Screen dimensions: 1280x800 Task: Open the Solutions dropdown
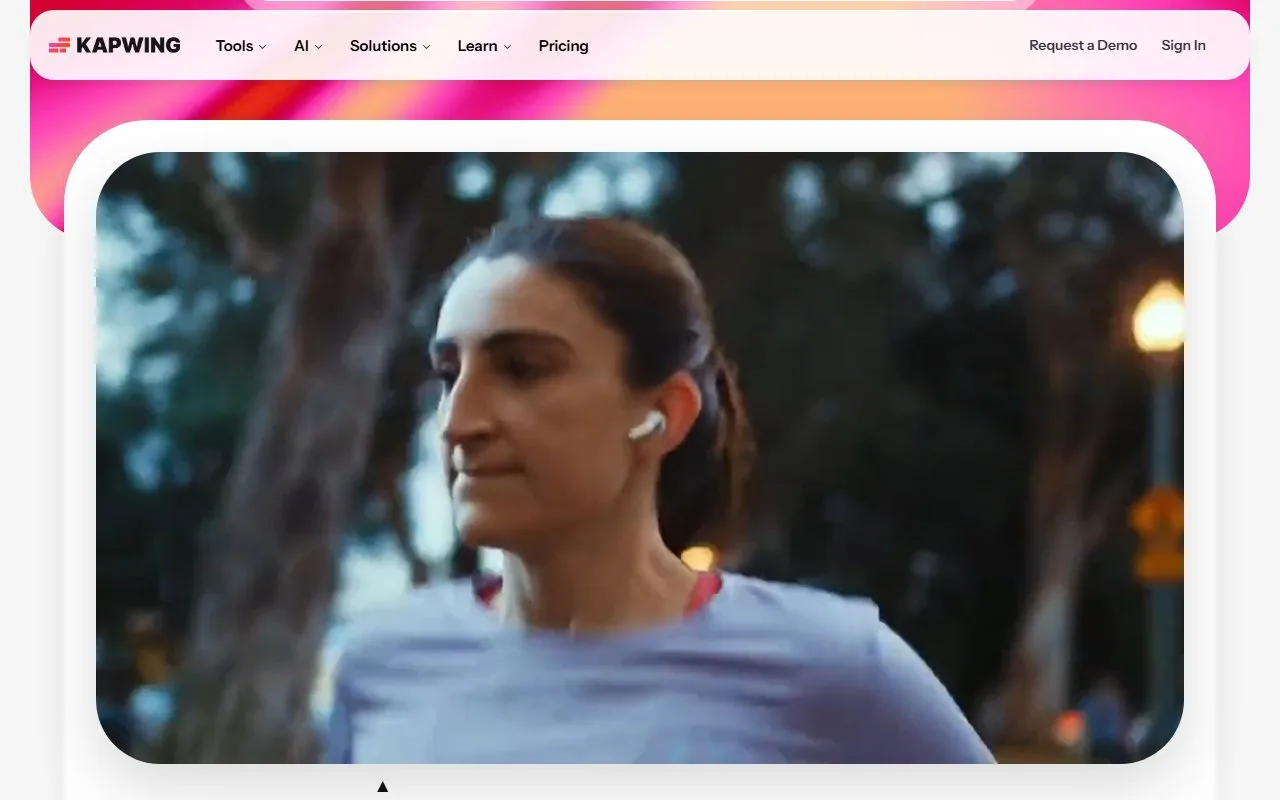click(390, 46)
